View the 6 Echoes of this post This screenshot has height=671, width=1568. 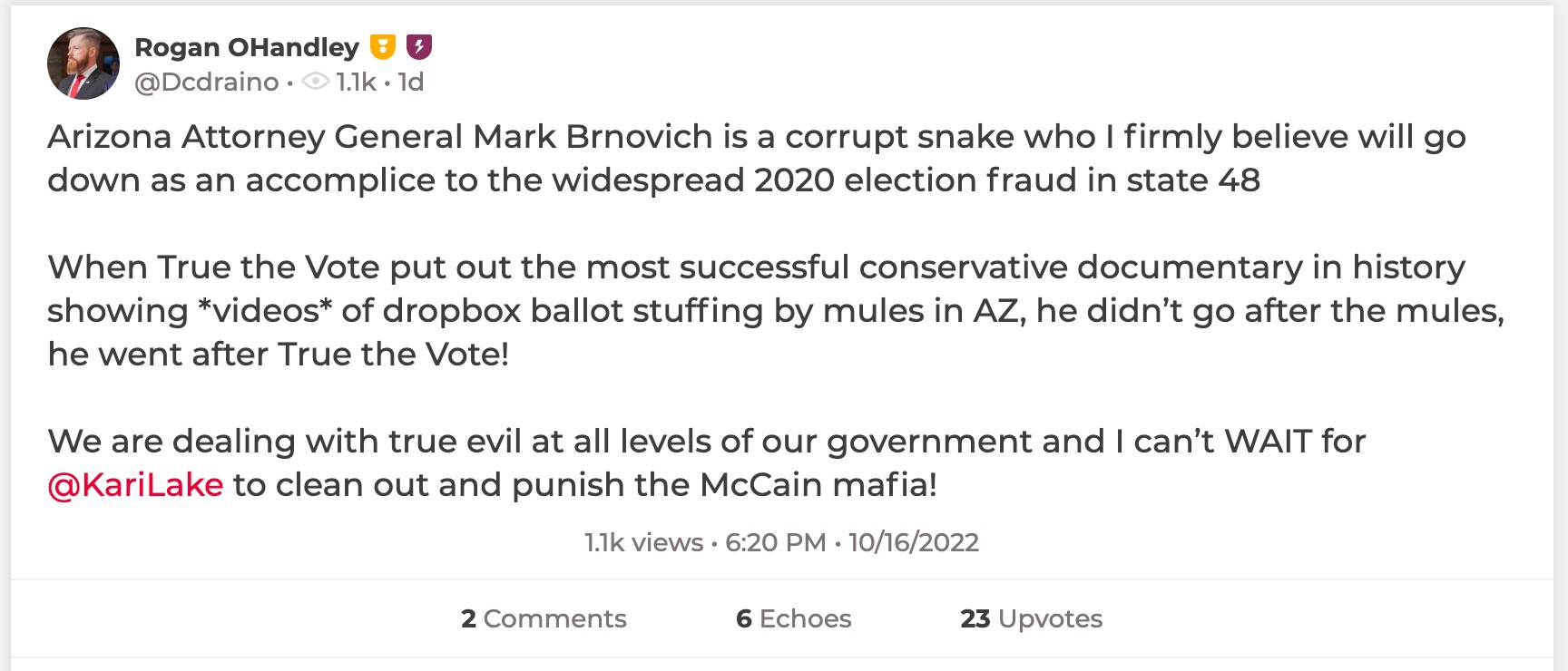pyautogui.click(x=792, y=618)
